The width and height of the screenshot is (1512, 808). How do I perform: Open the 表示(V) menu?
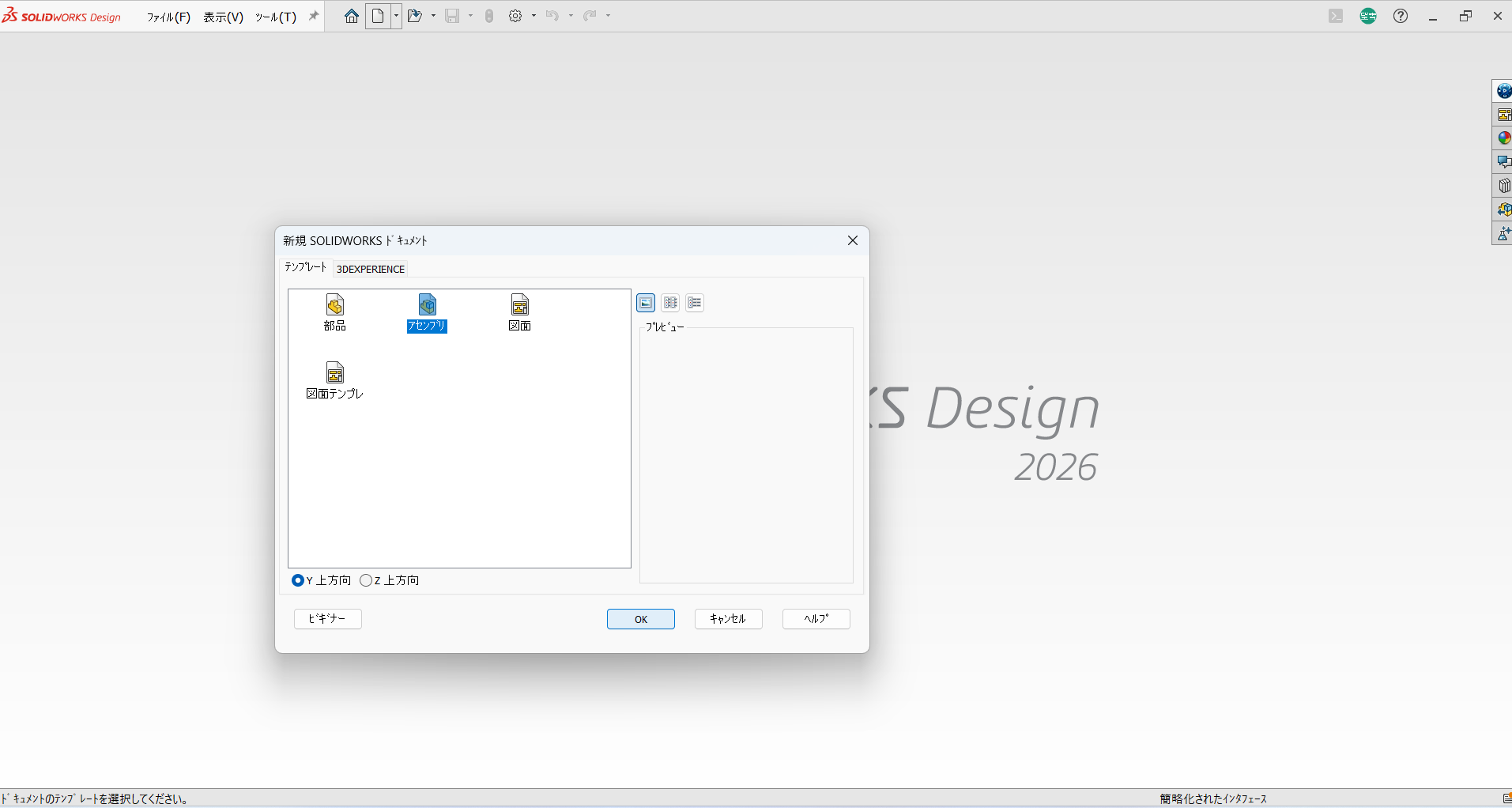coord(223,17)
